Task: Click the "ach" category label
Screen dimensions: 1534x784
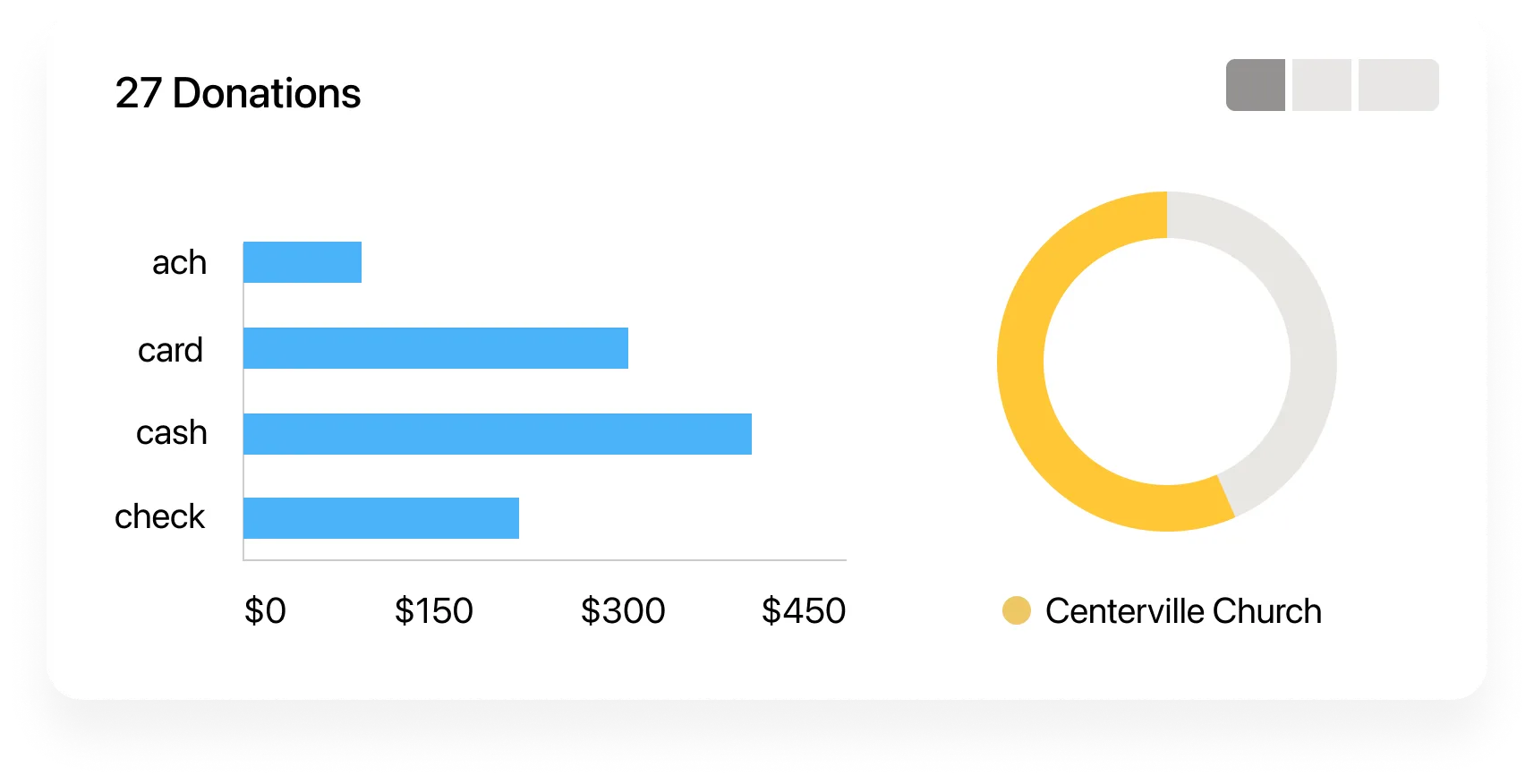Action: coord(179,262)
